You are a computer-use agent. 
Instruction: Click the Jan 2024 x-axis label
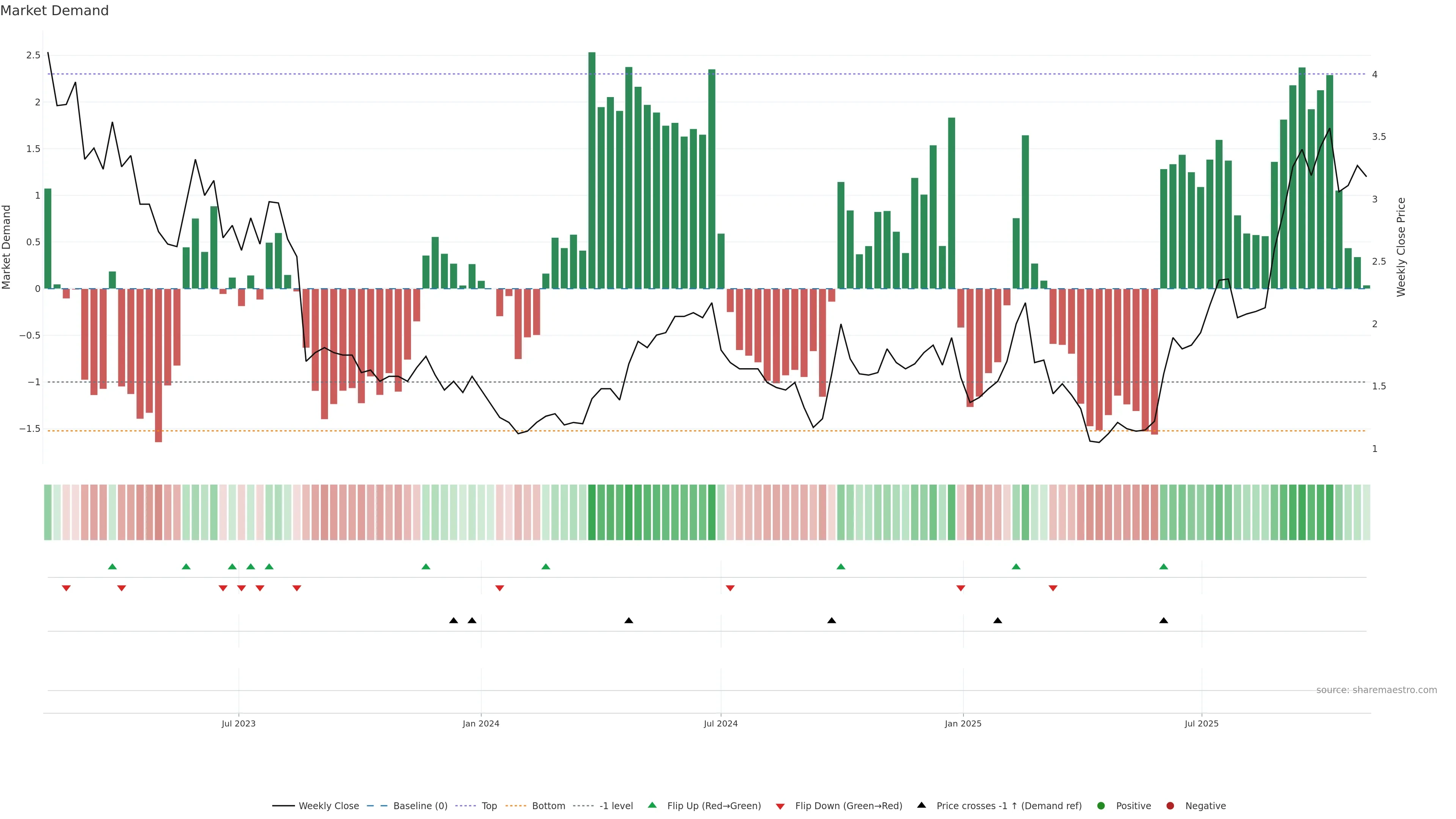pyautogui.click(x=480, y=723)
